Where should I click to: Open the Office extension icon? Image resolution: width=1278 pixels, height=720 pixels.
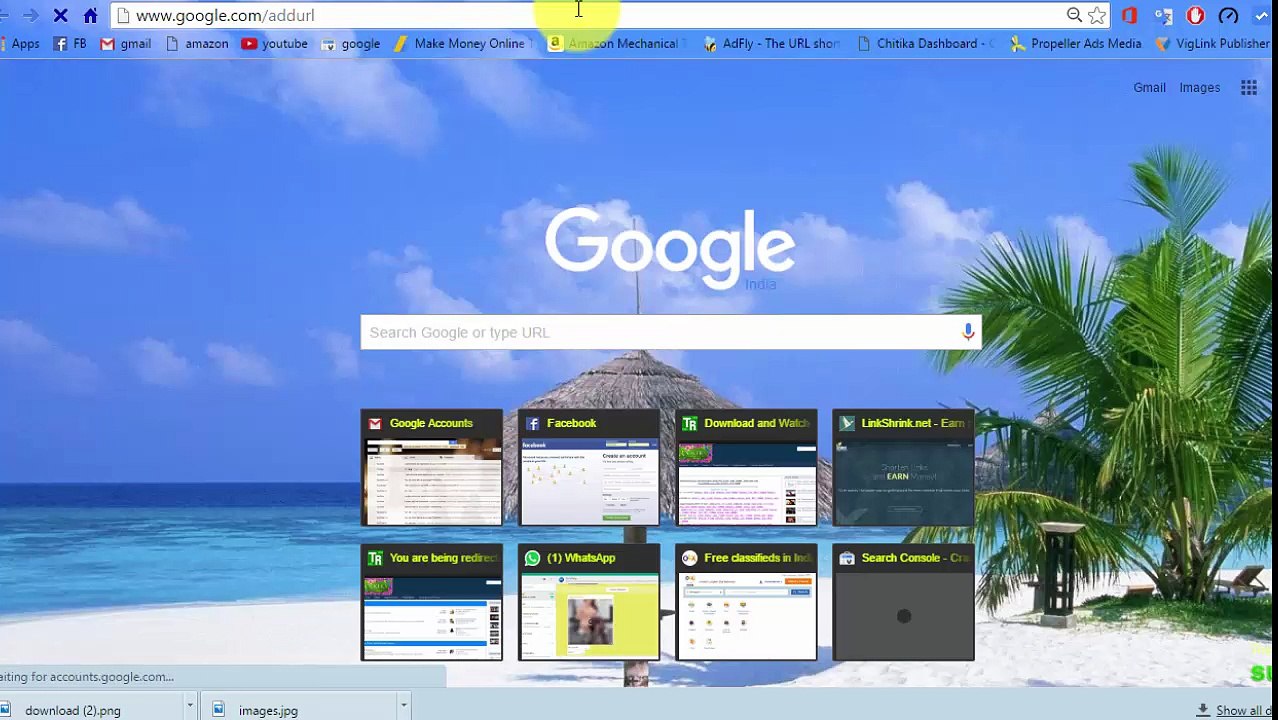click(1129, 15)
